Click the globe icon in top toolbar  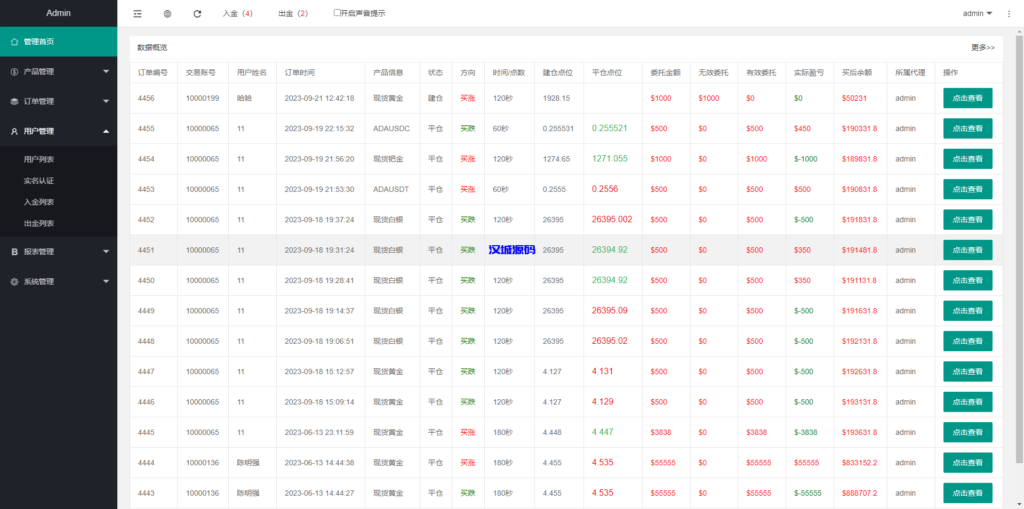pyautogui.click(x=167, y=14)
